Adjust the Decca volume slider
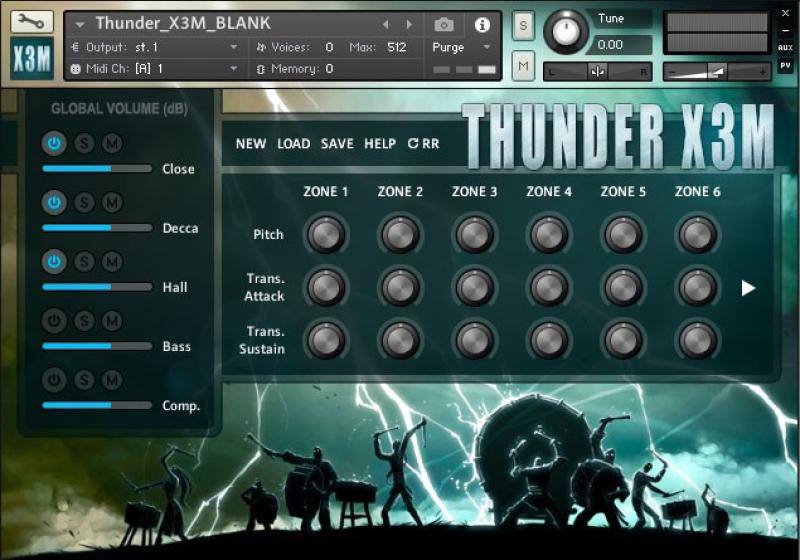 97,227
